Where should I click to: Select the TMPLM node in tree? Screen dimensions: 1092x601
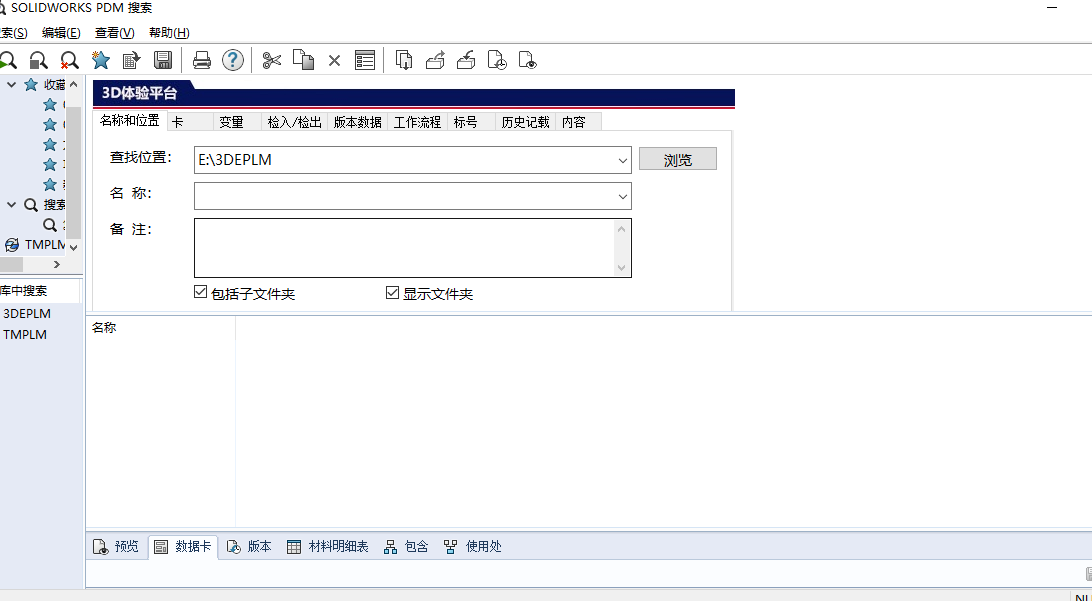(x=45, y=244)
